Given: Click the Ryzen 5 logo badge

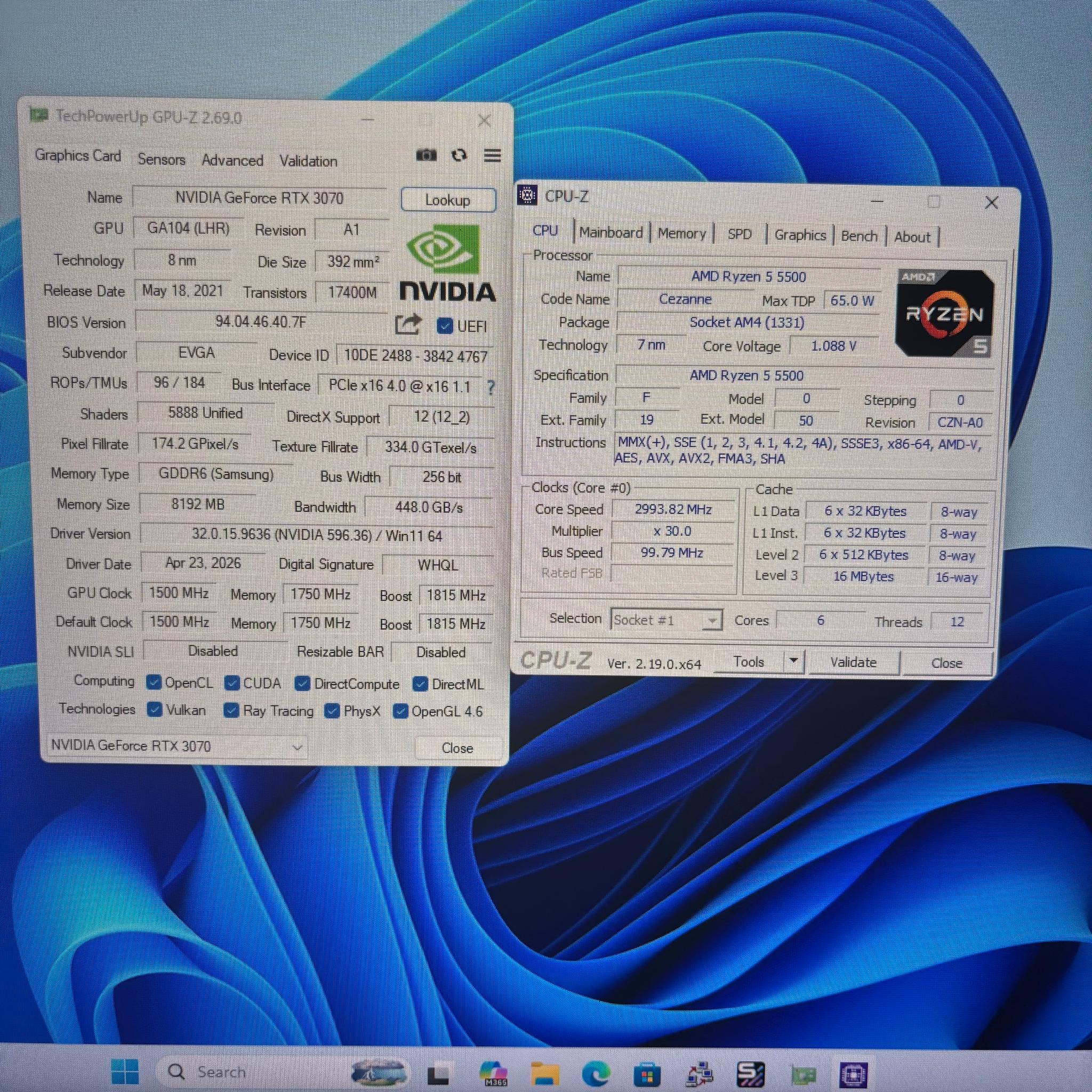Looking at the screenshot, I should pos(944,313).
